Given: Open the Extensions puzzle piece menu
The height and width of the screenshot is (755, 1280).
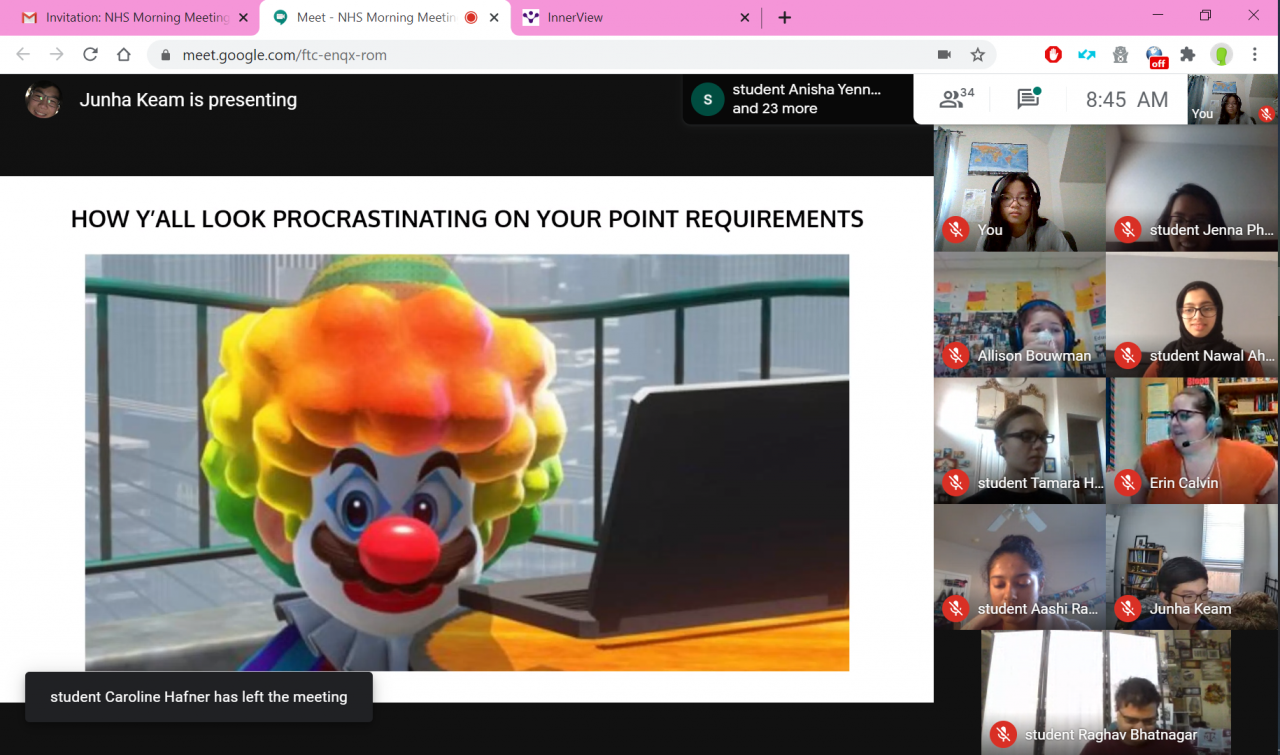Looking at the screenshot, I should (1188, 55).
